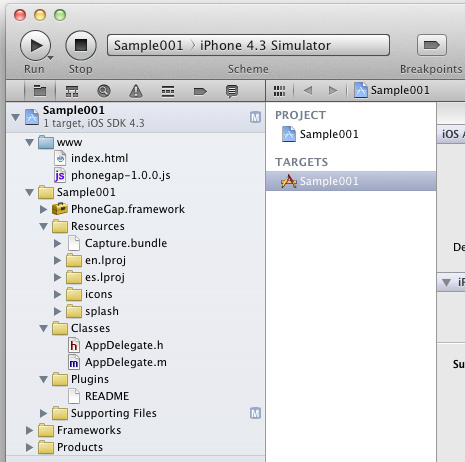Expand the splash folder

57,311
